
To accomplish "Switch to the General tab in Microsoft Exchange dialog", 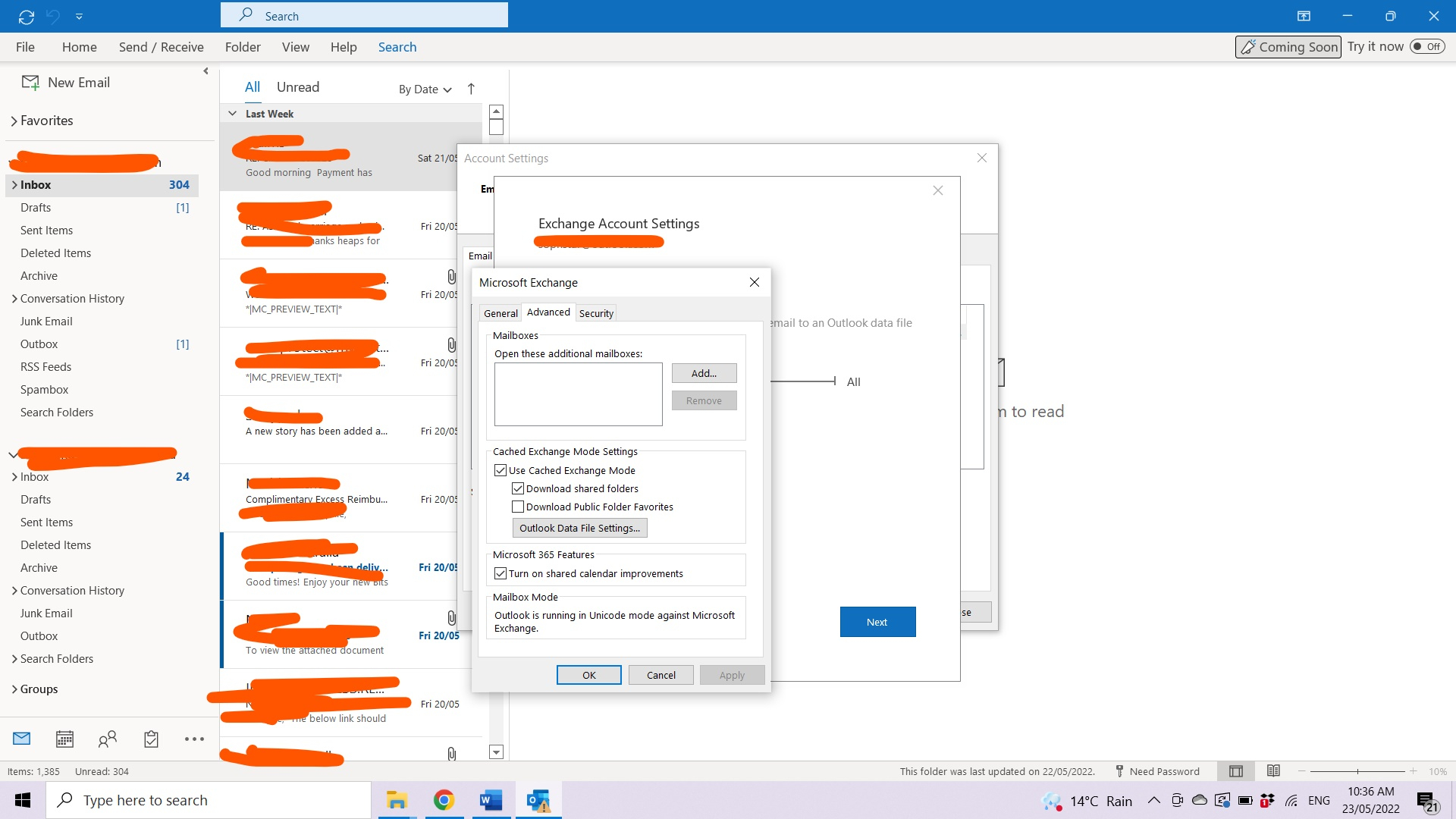I will 500,313.
